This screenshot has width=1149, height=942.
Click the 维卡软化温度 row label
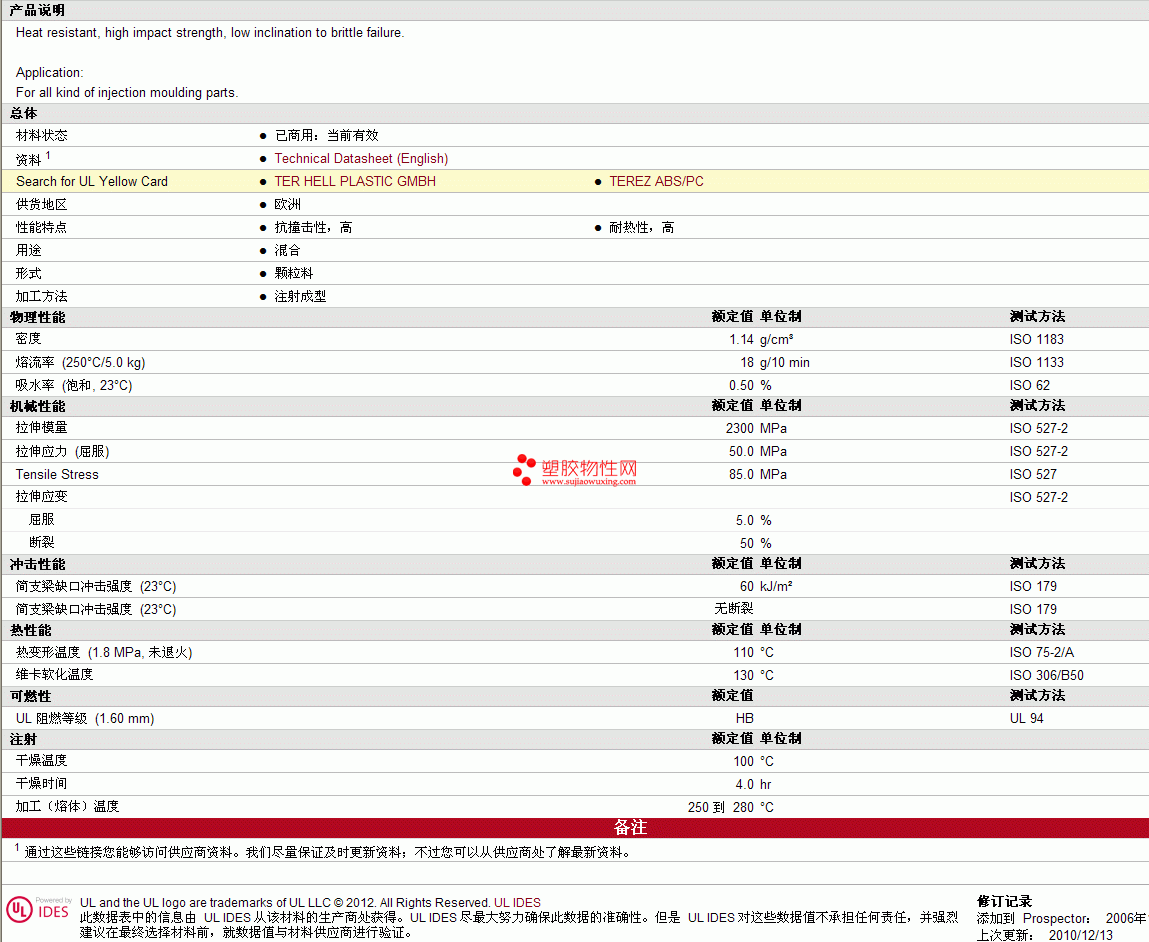point(55,675)
